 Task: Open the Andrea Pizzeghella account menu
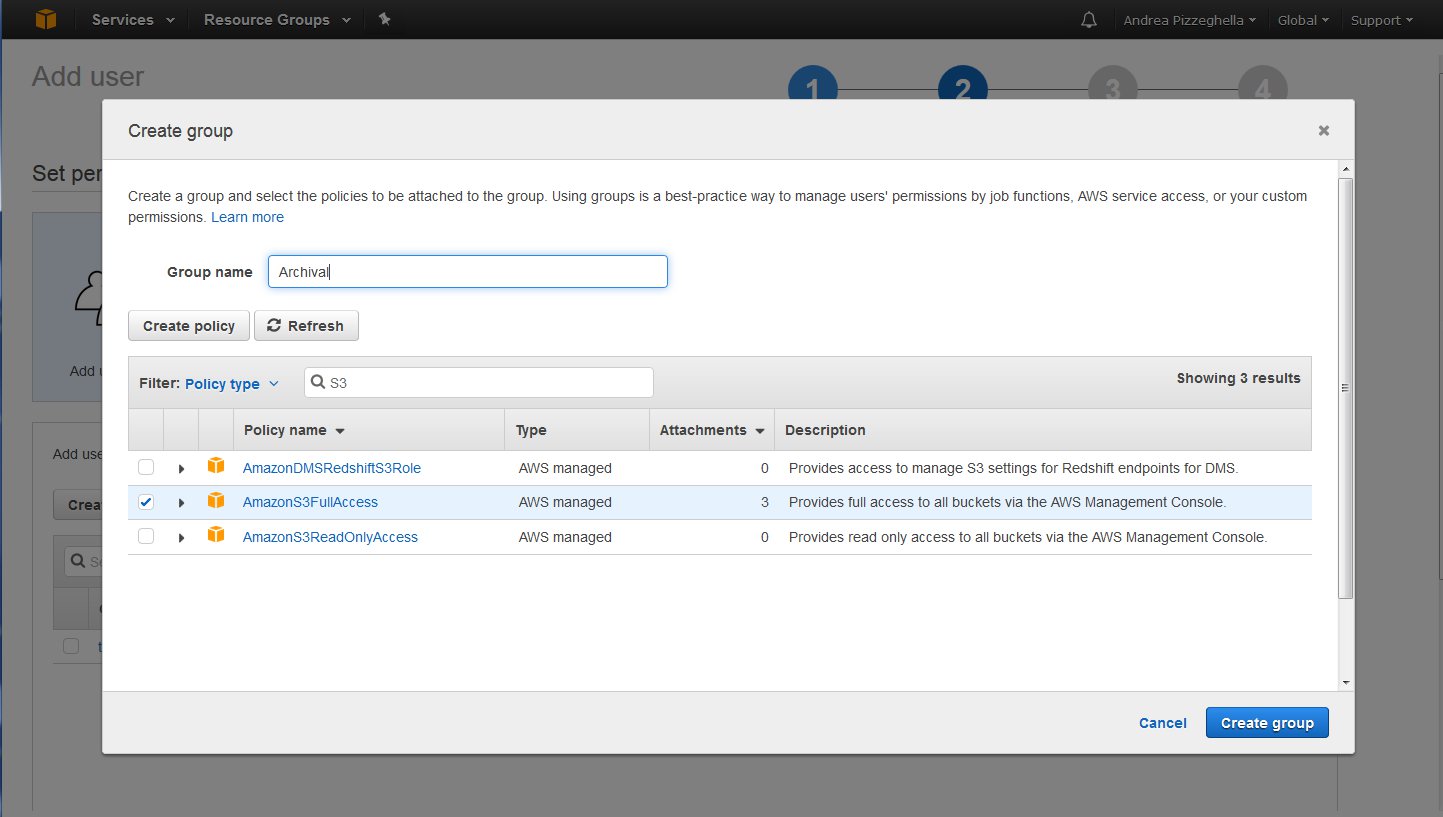1190,20
